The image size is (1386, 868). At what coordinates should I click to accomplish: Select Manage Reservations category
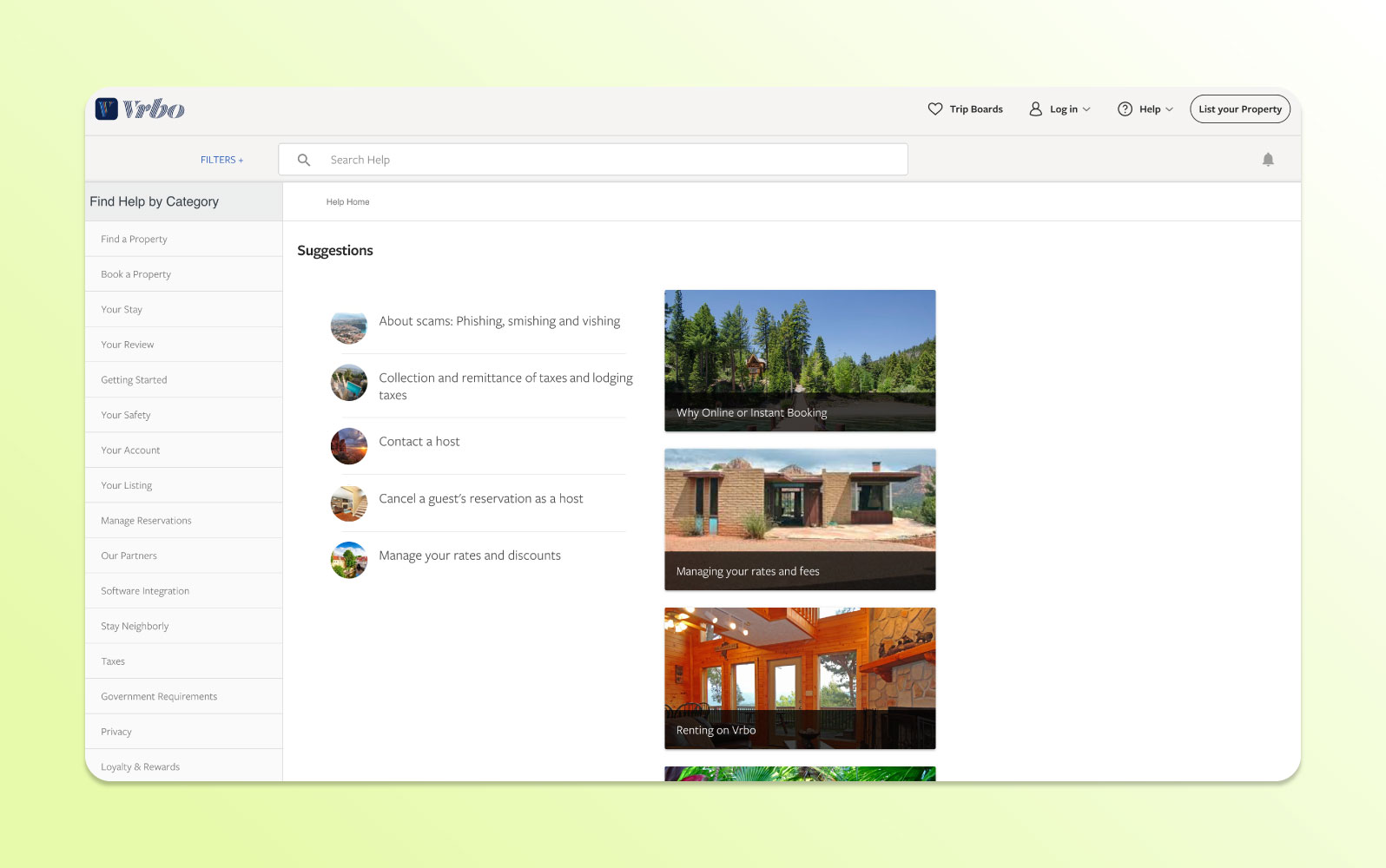pos(146,521)
